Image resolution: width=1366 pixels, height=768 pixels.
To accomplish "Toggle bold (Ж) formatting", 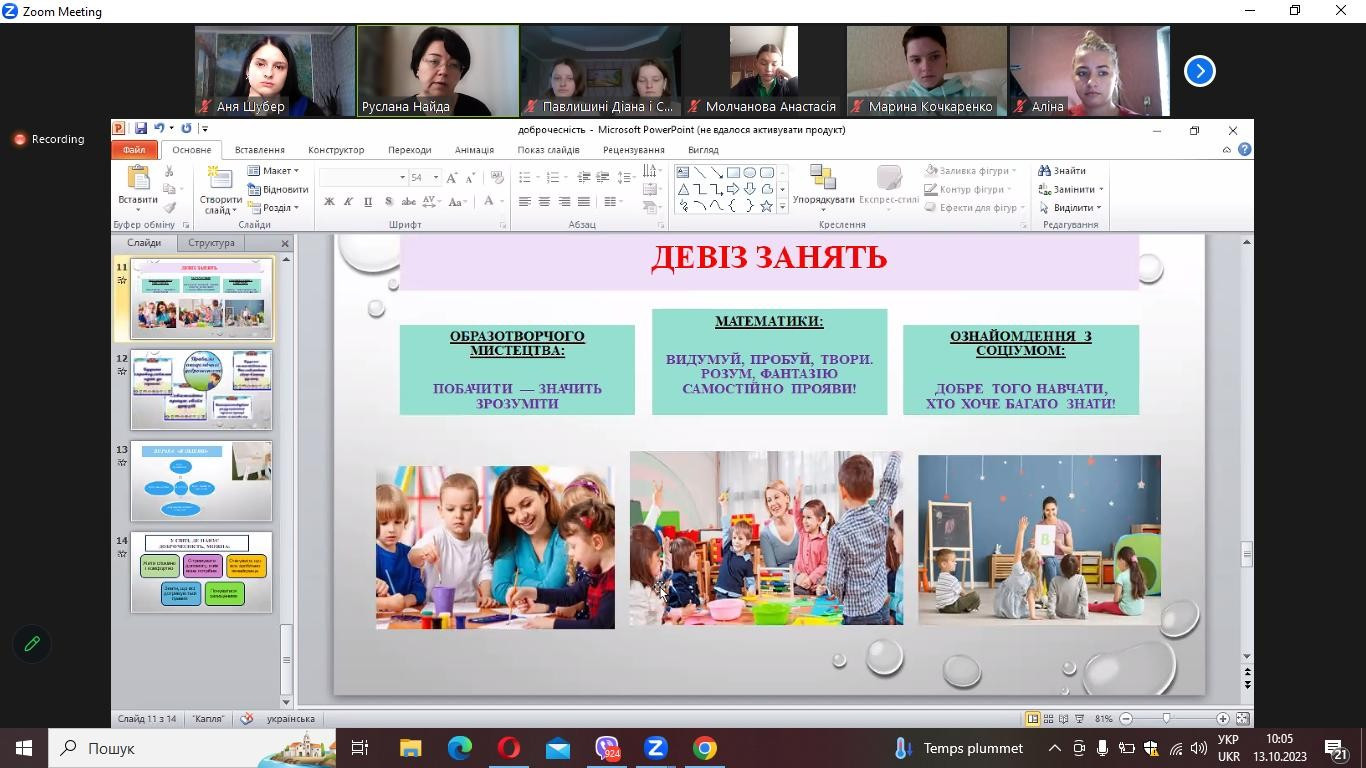I will [x=329, y=202].
